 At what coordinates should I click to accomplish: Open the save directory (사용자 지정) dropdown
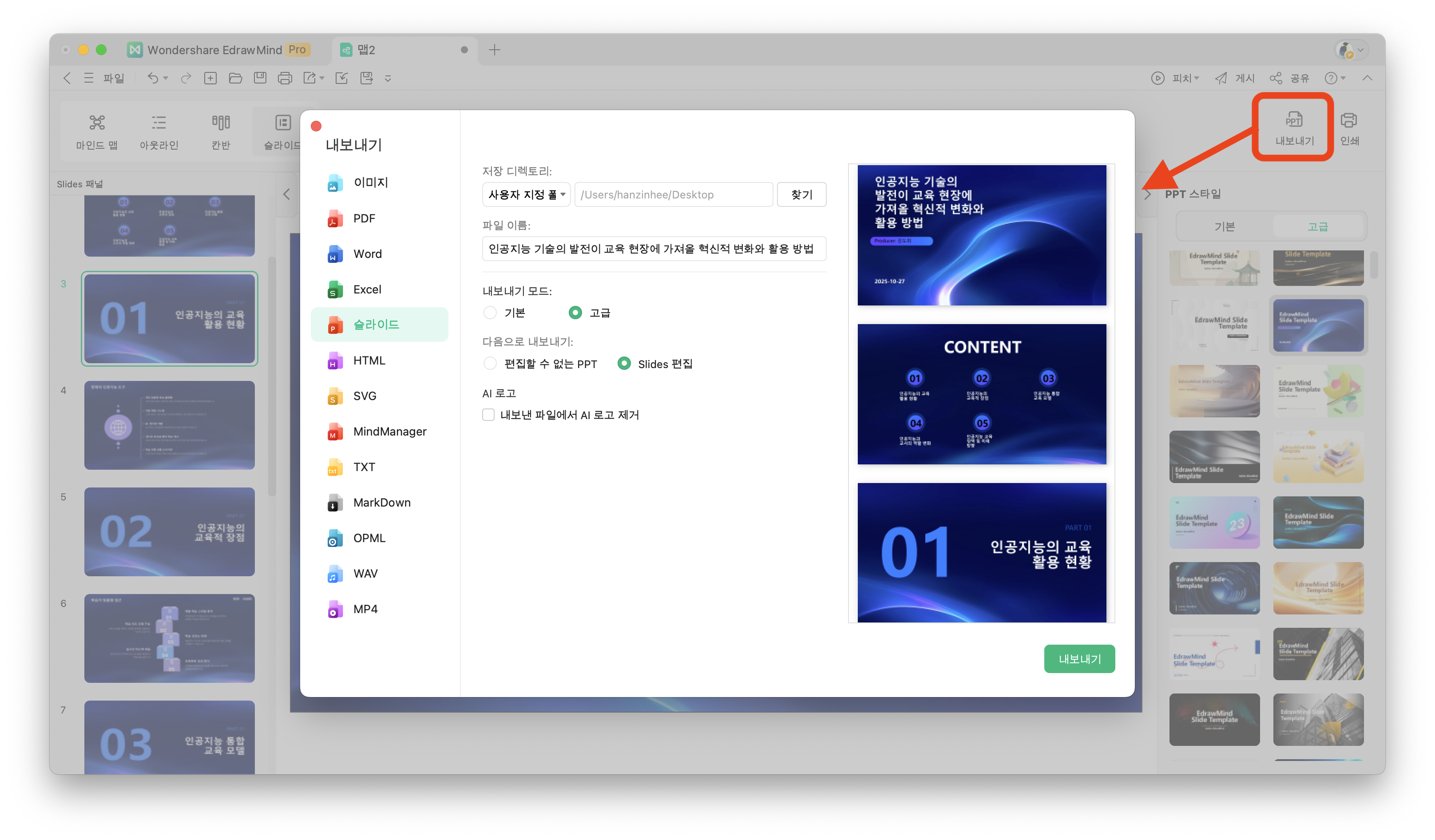(x=526, y=195)
